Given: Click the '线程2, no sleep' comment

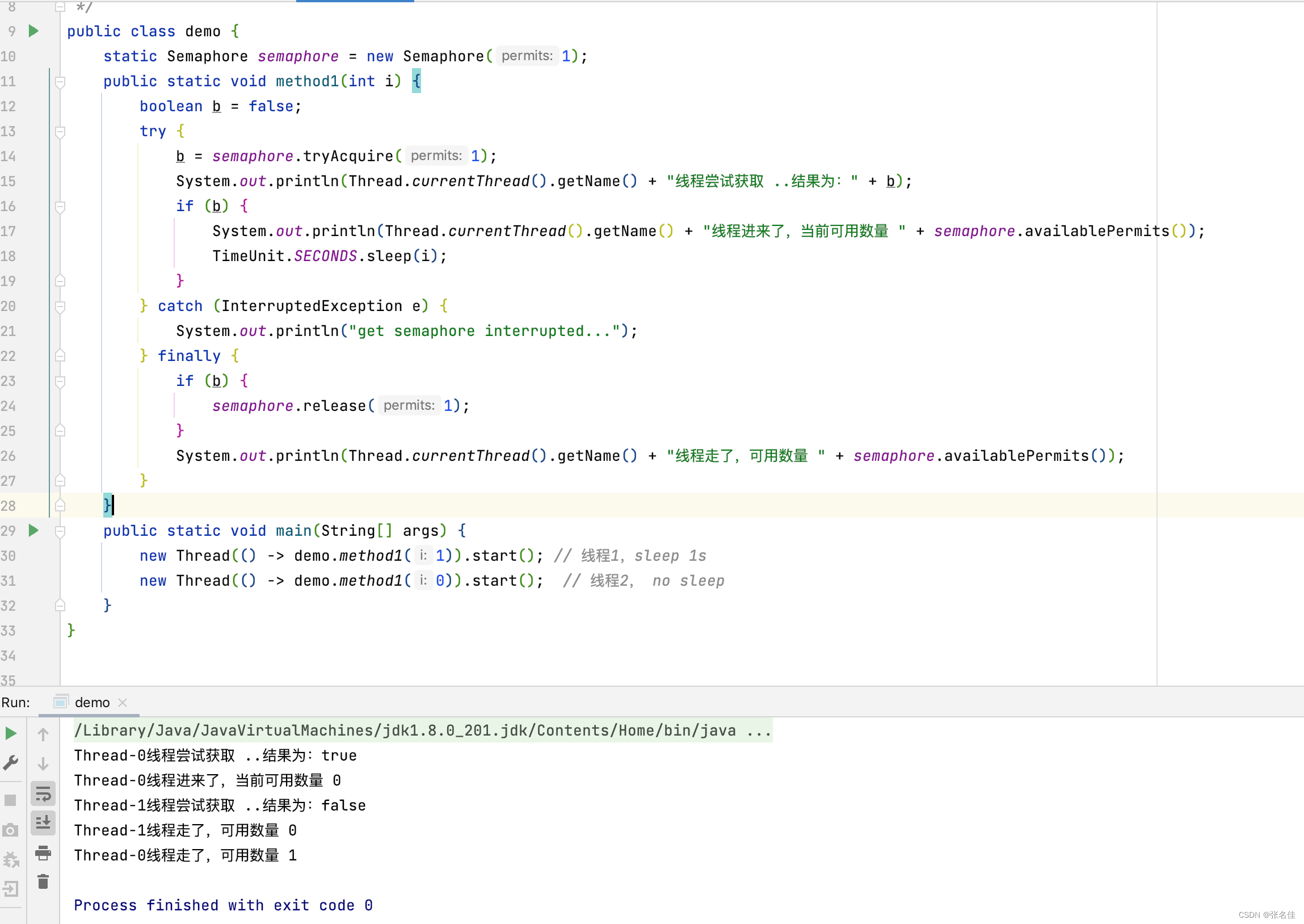Looking at the screenshot, I should coord(643,581).
